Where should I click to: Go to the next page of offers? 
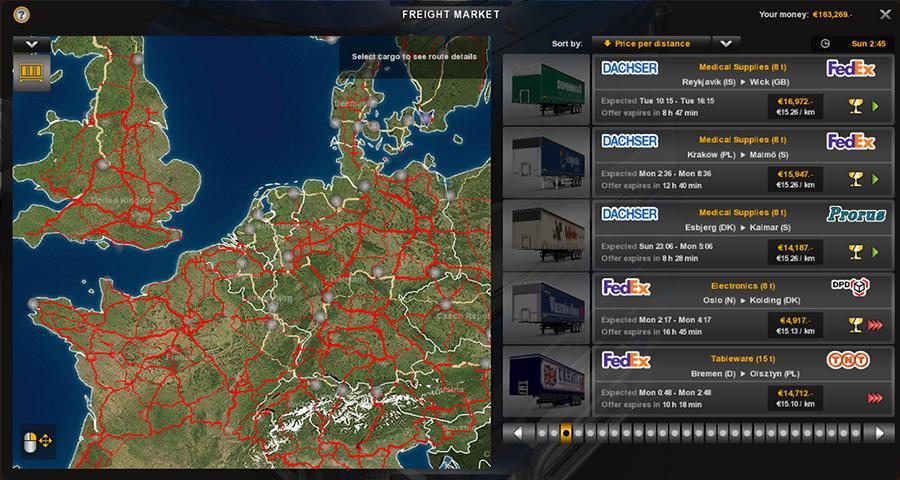tap(879, 433)
